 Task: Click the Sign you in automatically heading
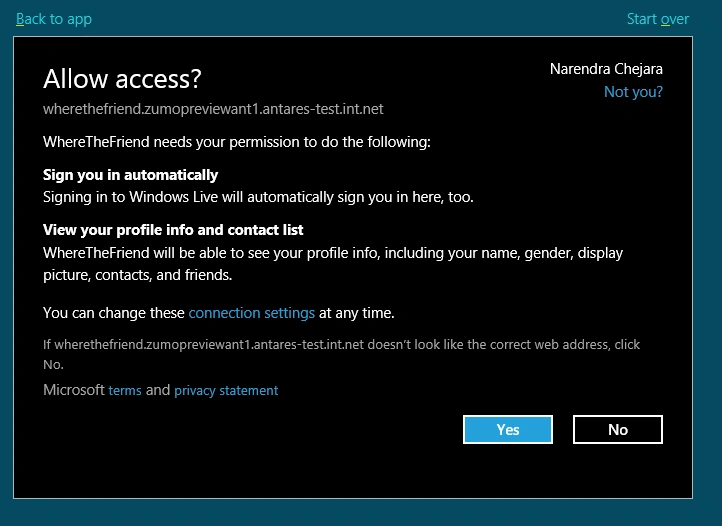(x=130, y=175)
